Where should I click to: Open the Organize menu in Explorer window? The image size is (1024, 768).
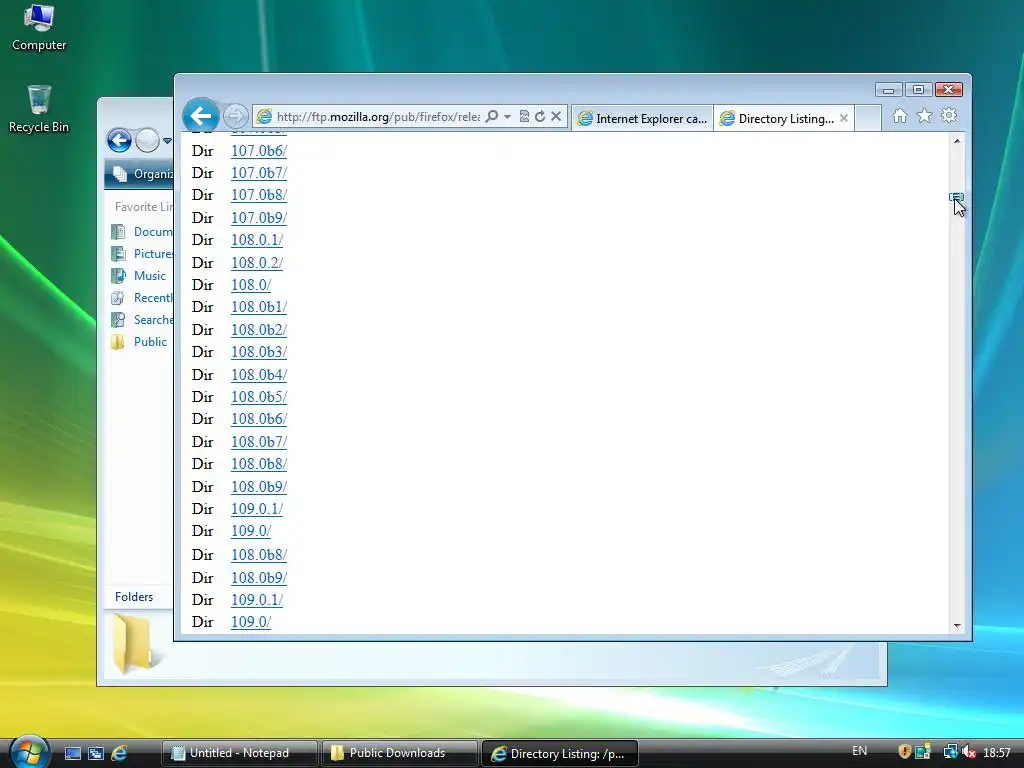pyautogui.click(x=142, y=174)
